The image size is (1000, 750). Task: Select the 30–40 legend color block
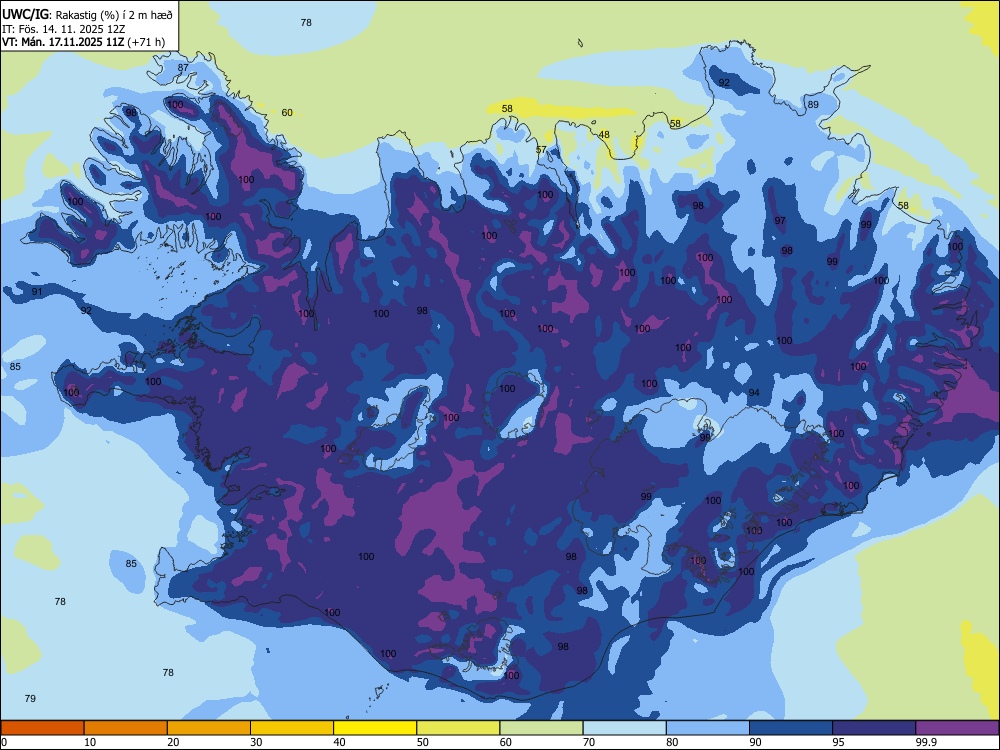(292, 728)
